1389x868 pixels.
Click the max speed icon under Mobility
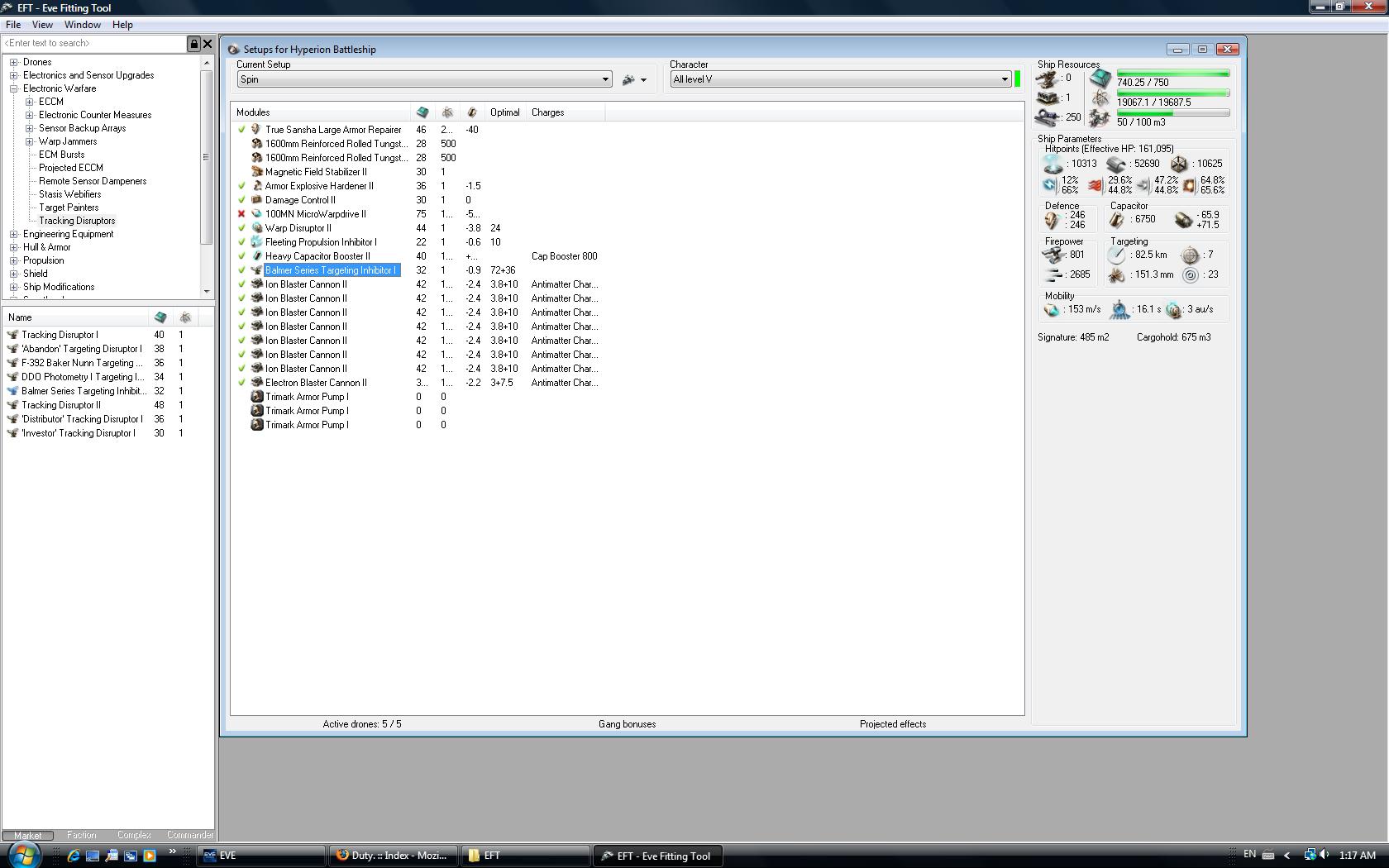[1052, 310]
